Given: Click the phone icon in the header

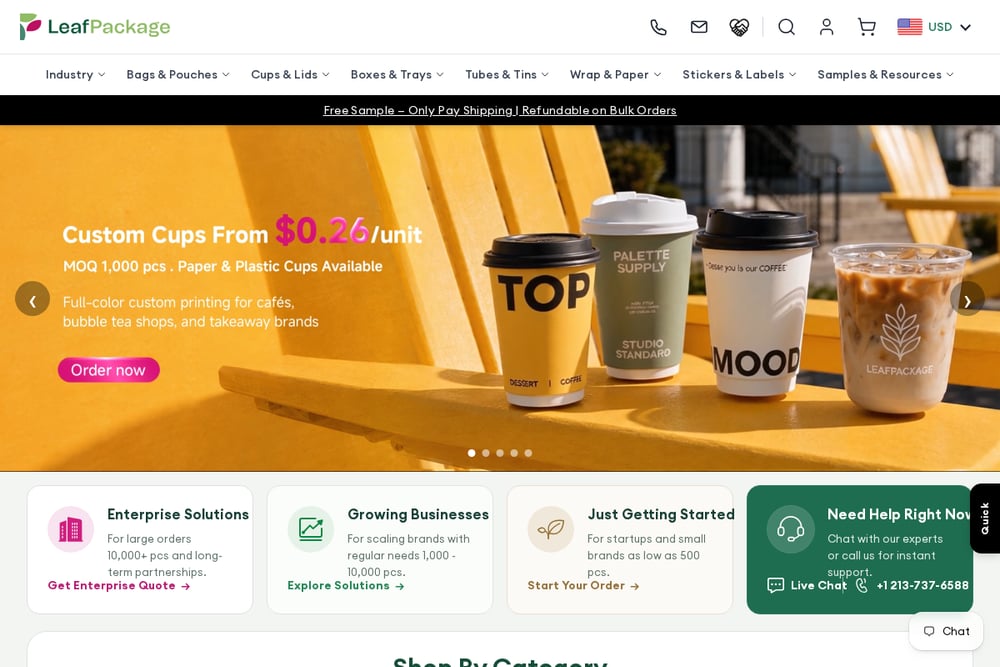Looking at the screenshot, I should point(658,27).
